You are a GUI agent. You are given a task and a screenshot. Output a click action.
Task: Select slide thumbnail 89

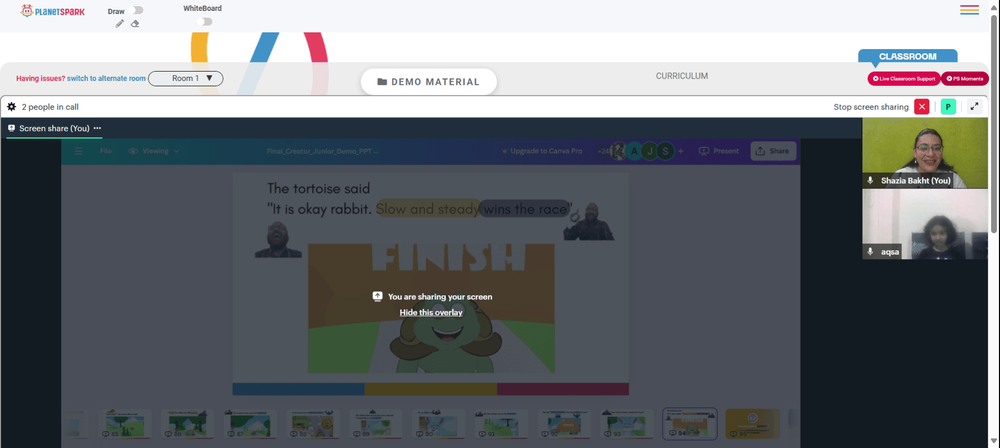click(376, 424)
